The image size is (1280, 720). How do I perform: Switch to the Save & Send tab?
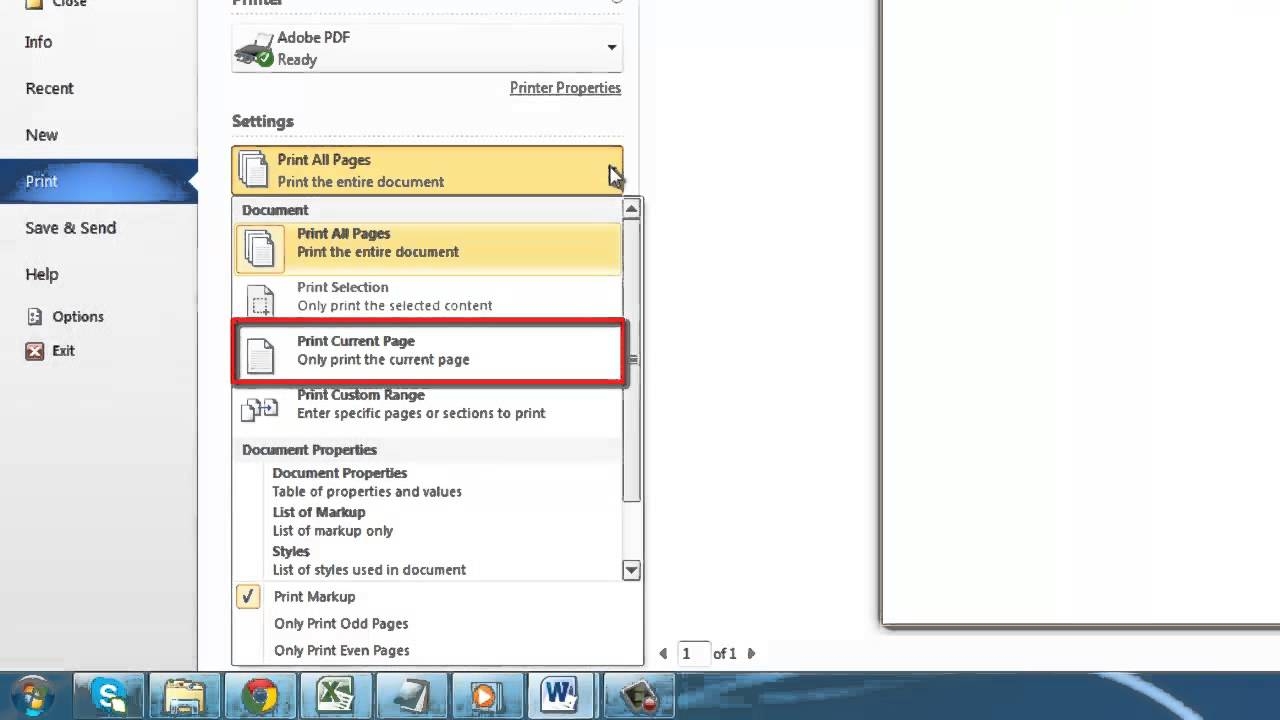70,228
